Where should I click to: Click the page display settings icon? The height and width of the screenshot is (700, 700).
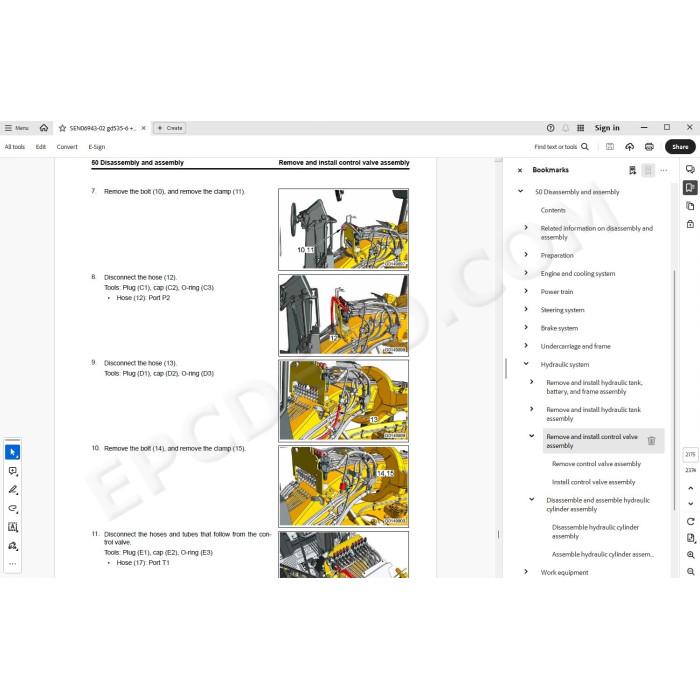click(x=690, y=538)
